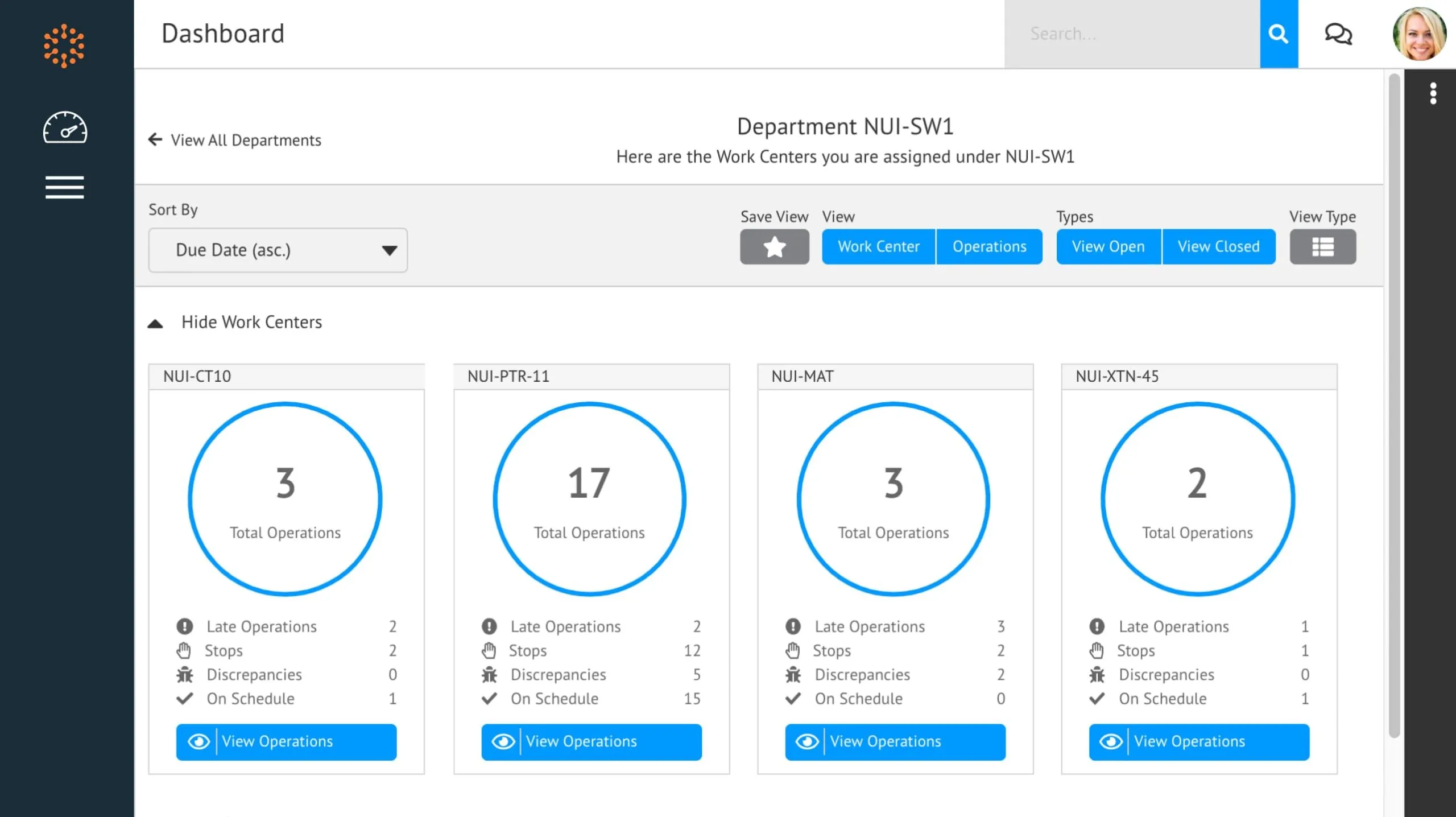The height and width of the screenshot is (817, 1456).
Task: Click Late Operations alert icon in NUI-PTR-11
Action: [489, 626]
